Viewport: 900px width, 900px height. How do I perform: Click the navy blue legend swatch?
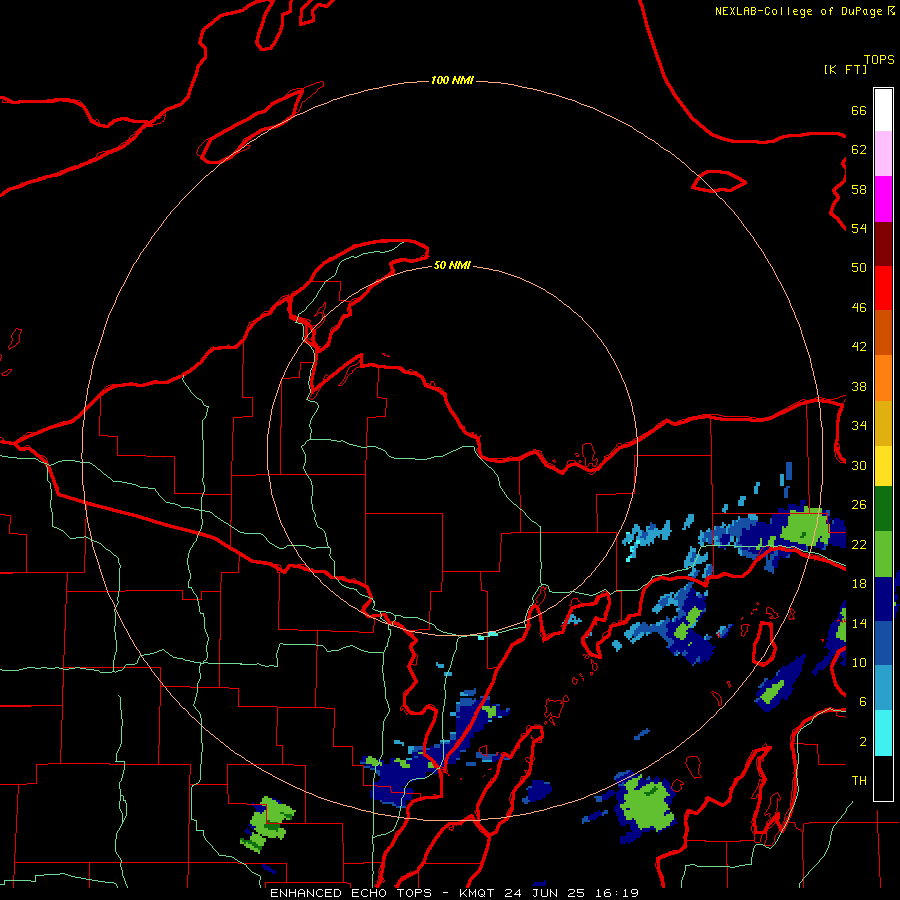tap(883, 599)
